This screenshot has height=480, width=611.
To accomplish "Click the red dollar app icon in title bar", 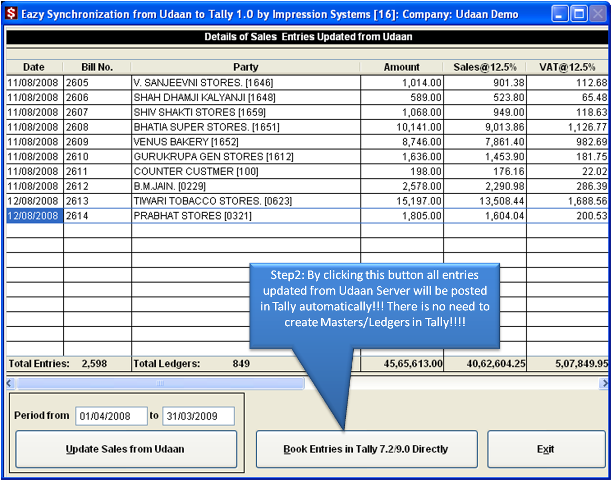I will tap(11, 14).
